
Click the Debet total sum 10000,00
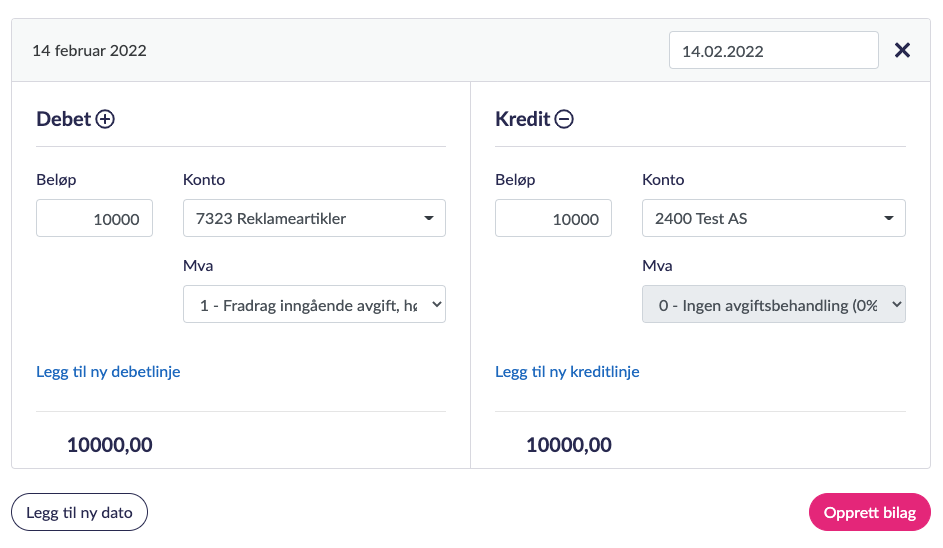pos(110,445)
